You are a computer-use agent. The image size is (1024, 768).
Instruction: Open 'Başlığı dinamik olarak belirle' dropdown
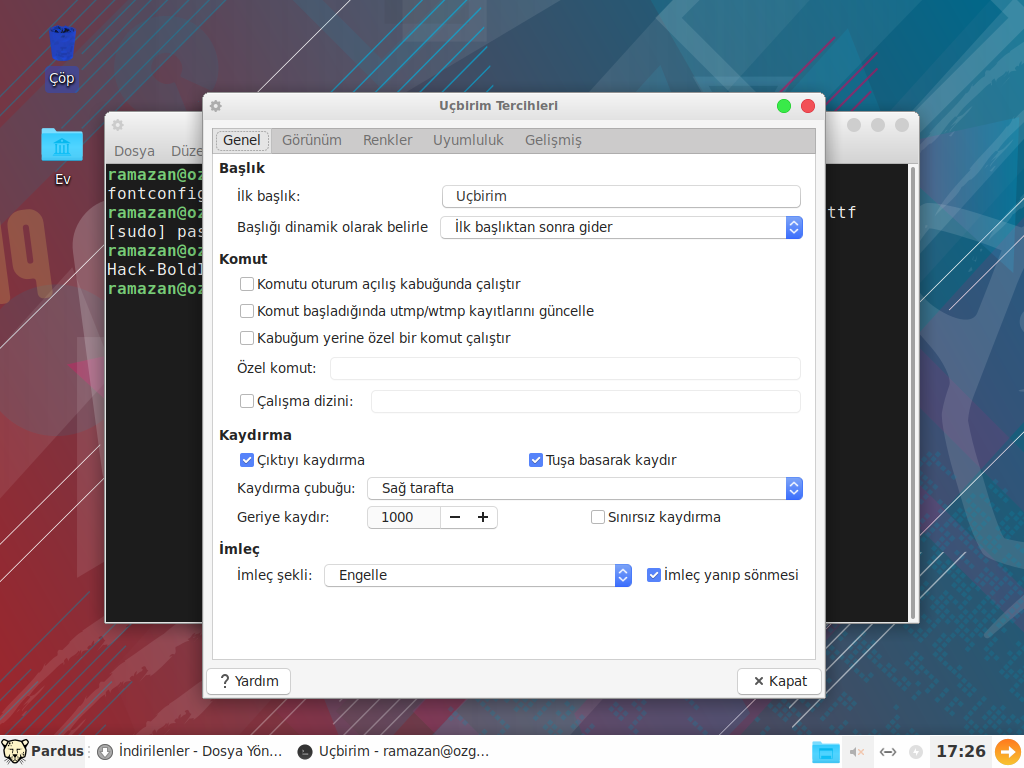tap(621, 227)
